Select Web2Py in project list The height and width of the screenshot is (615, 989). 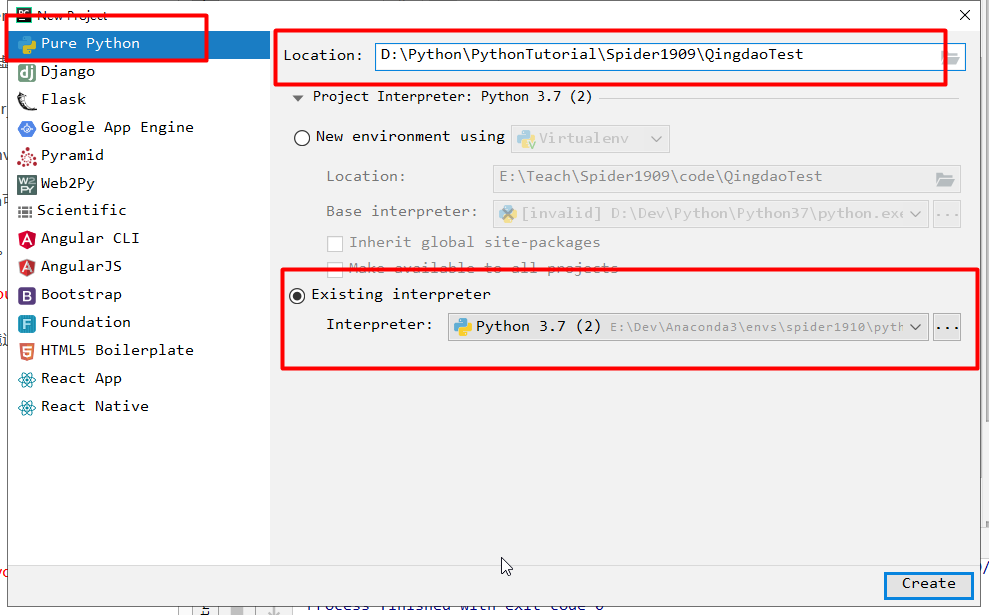pos(139,184)
